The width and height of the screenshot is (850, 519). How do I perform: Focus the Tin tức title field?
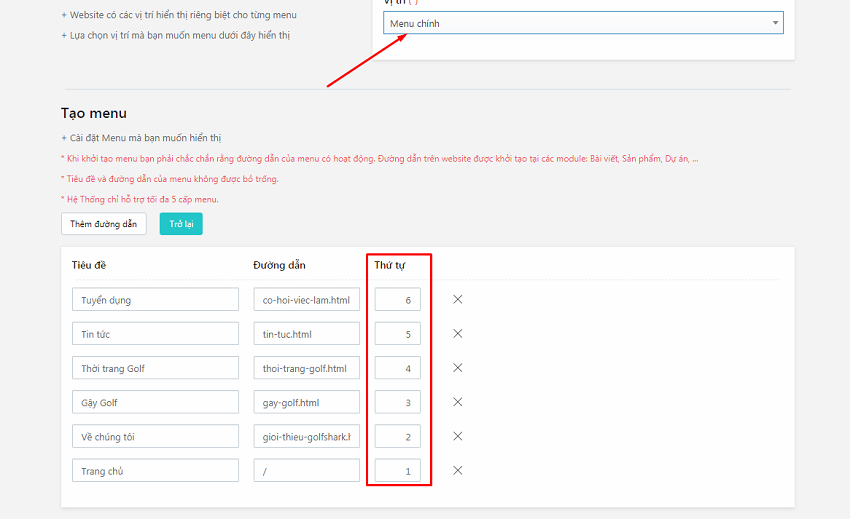[x=155, y=334]
